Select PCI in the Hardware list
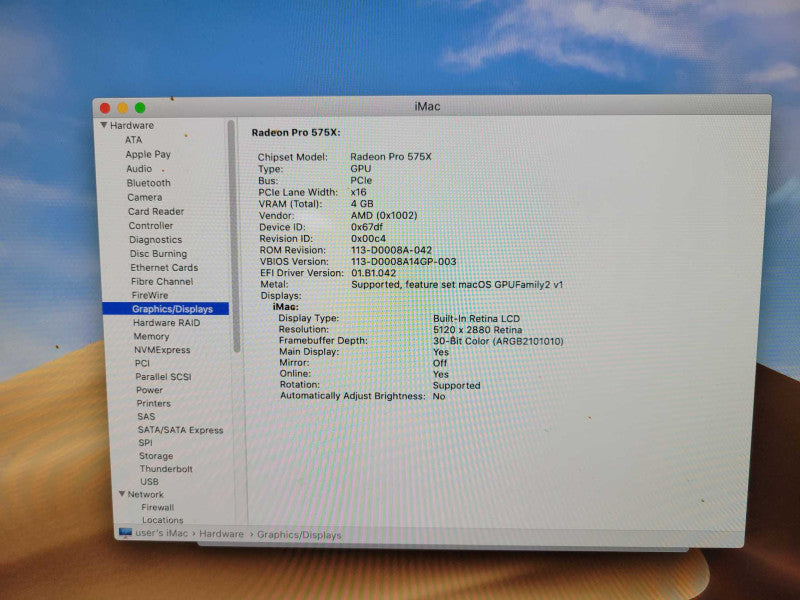This screenshot has width=800, height=600. pyautogui.click(x=142, y=363)
